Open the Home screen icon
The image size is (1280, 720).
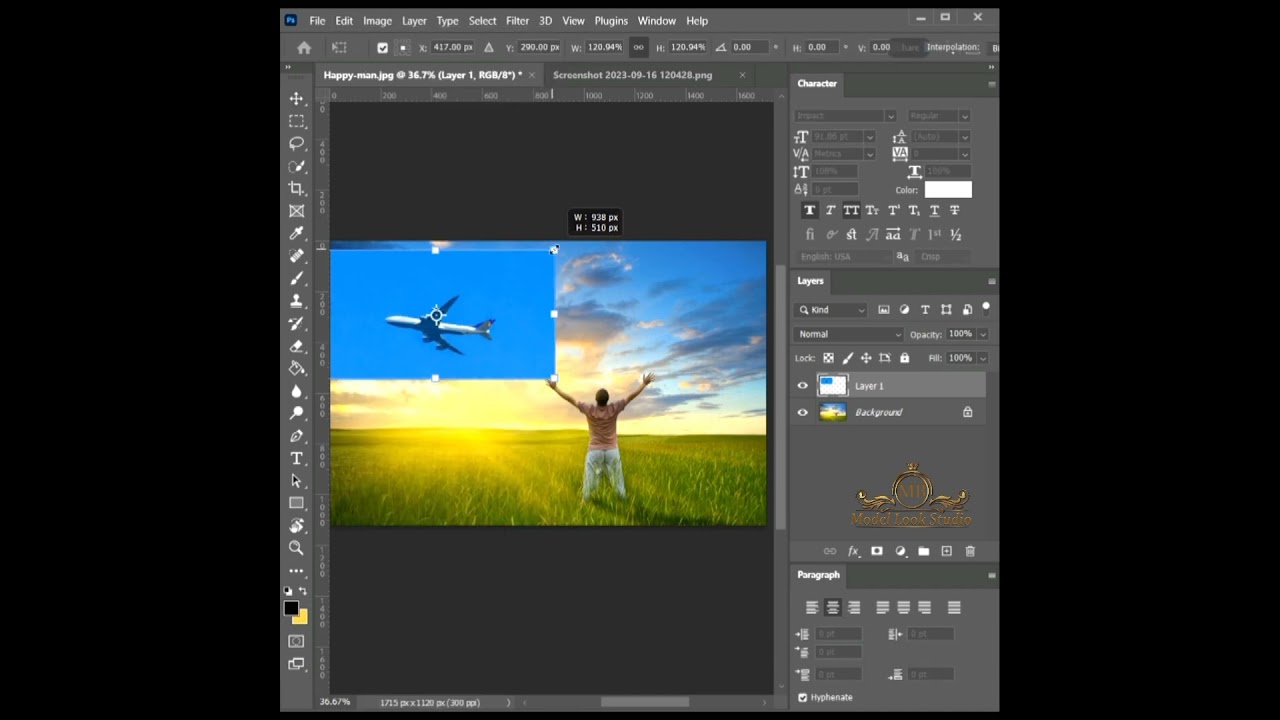pos(304,47)
